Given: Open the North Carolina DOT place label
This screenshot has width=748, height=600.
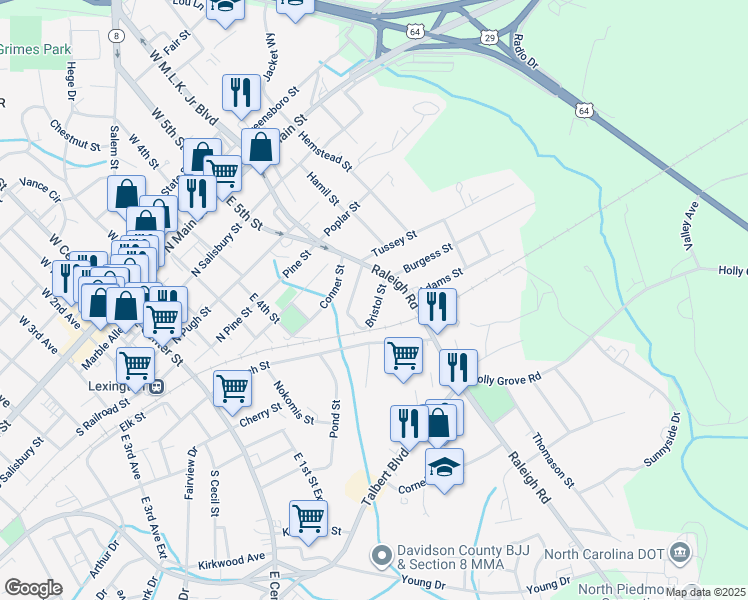Looking at the screenshot, I should pos(604,555).
